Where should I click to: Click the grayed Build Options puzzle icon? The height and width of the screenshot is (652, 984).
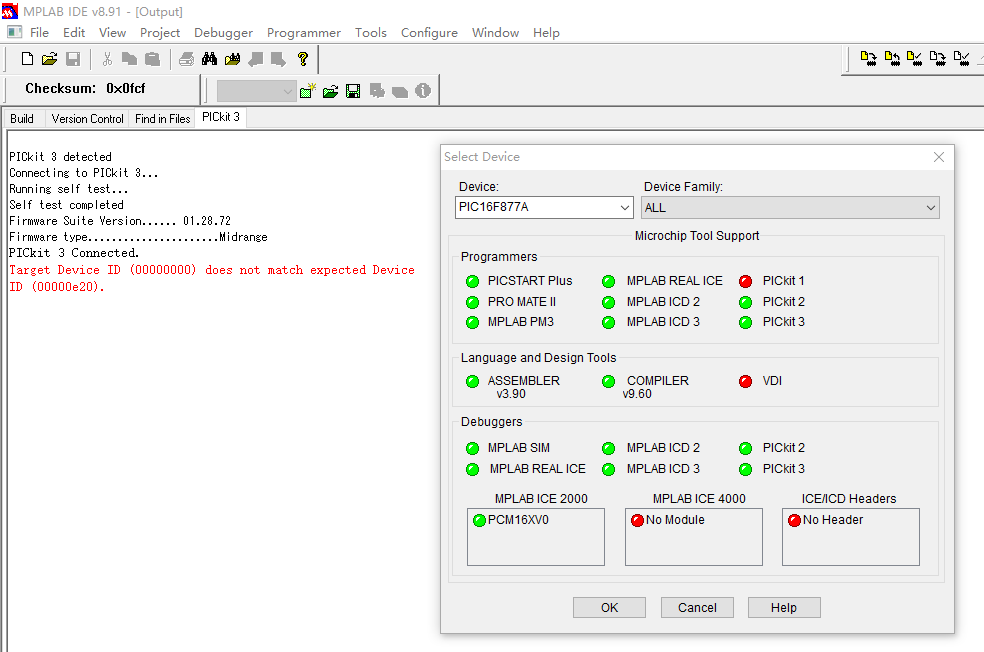377,92
